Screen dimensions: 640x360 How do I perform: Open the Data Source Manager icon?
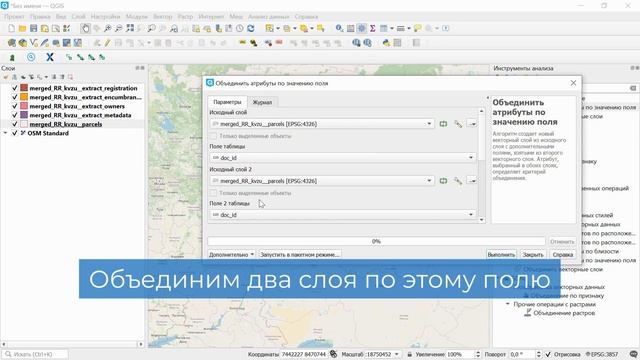click(11, 43)
